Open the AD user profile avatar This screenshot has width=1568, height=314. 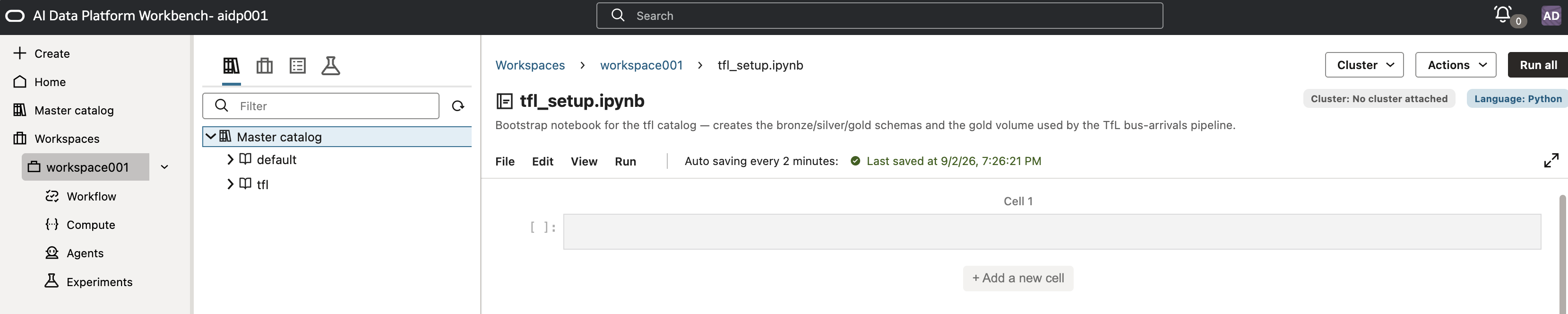tap(1551, 16)
